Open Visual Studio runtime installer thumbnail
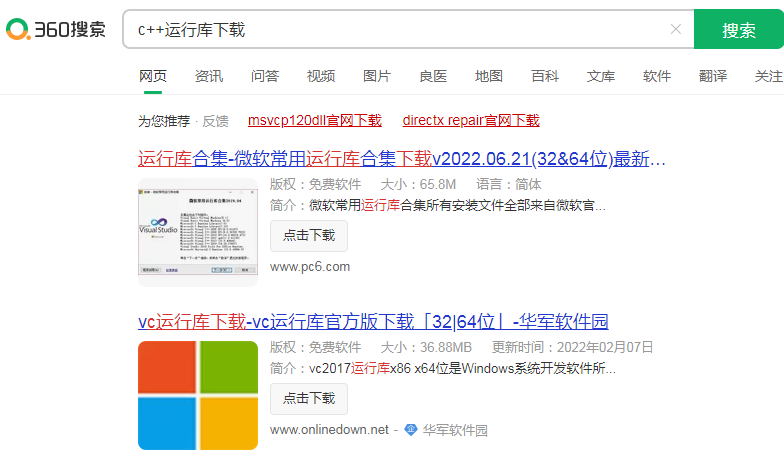Image resolution: width=784 pixels, height=464 pixels. tap(198, 232)
